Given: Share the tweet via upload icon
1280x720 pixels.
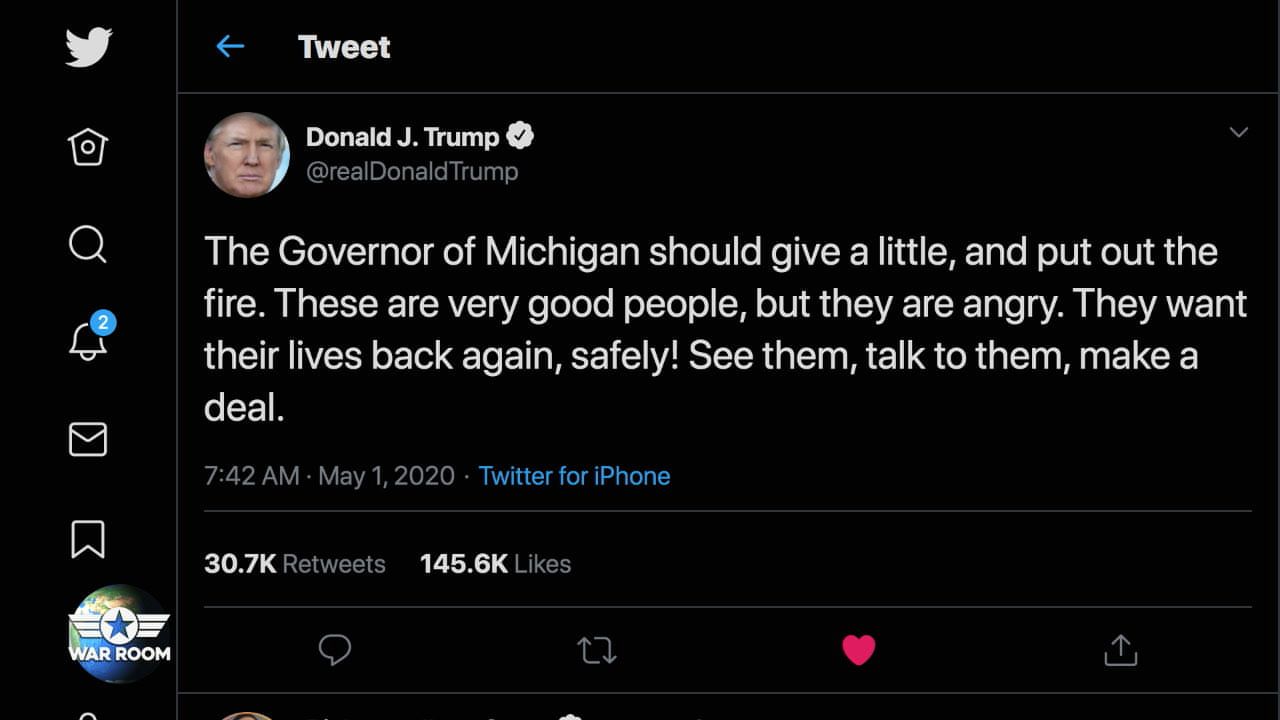Looking at the screenshot, I should coord(1120,651).
